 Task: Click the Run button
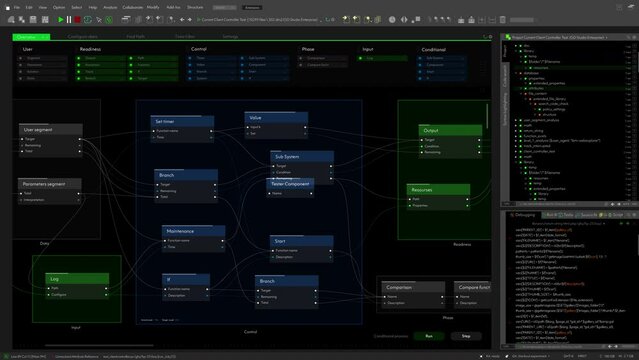[x=429, y=336]
